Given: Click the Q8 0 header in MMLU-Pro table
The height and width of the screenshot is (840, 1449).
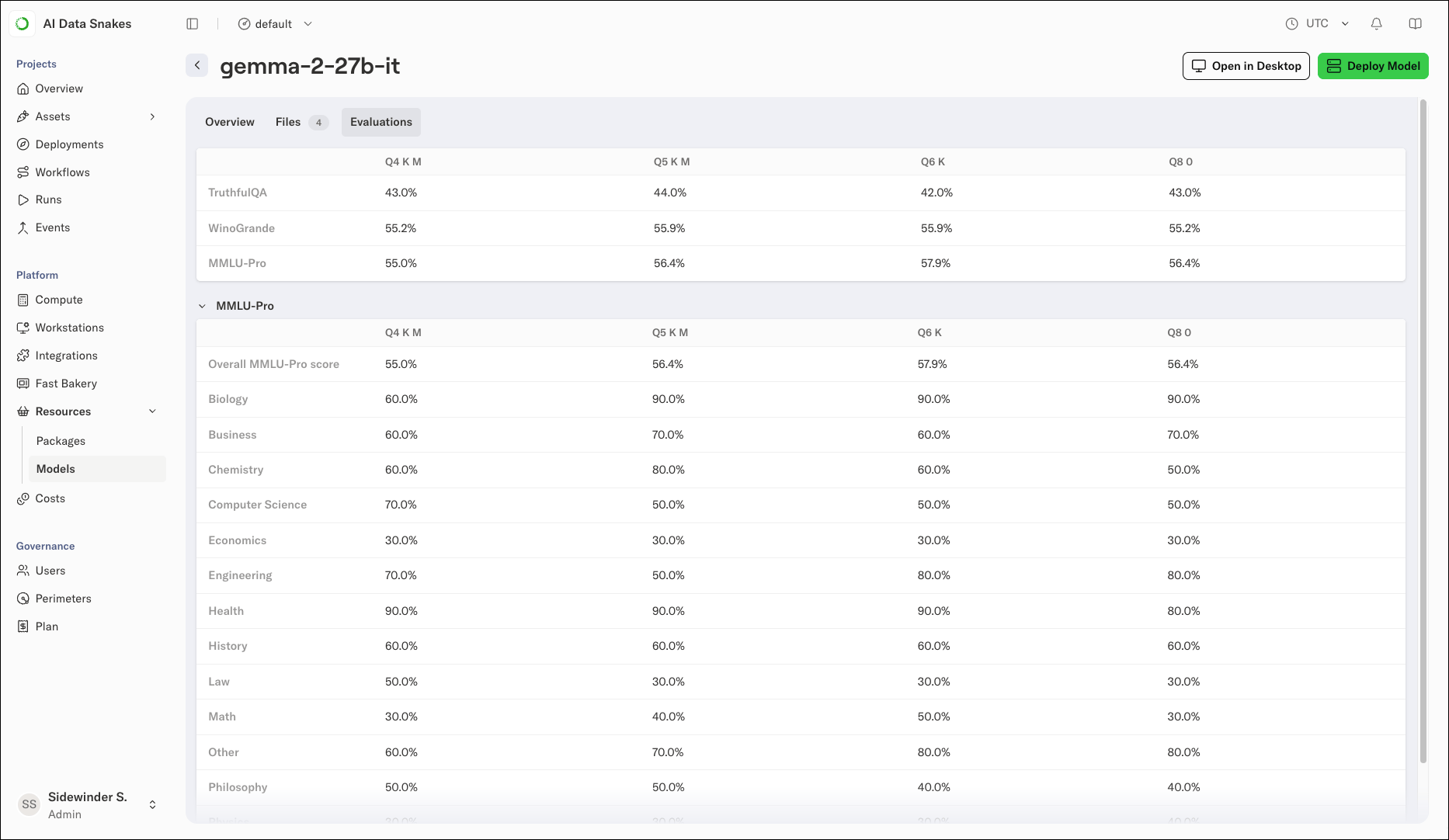Looking at the screenshot, I should point(1179,332).
